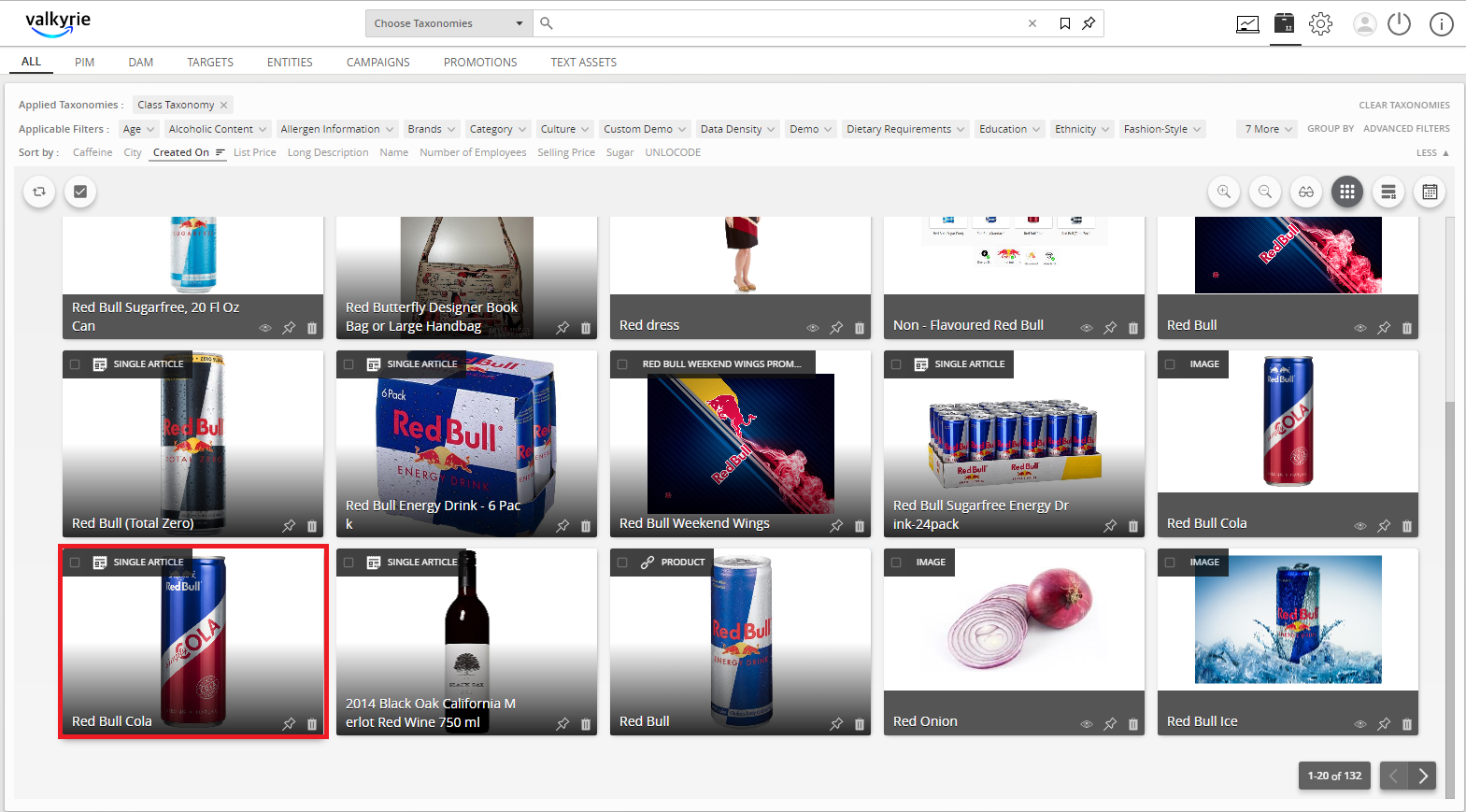Click the zoom in thumbnails button
The height and width of the screenshot is (812, 1466).
1224,192
